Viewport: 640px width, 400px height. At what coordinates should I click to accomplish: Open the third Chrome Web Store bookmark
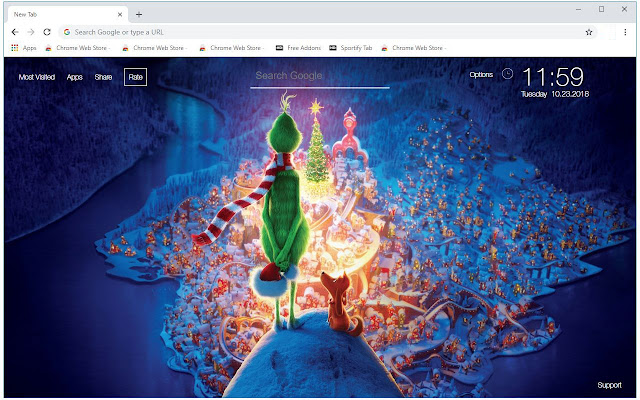(232, 48)
